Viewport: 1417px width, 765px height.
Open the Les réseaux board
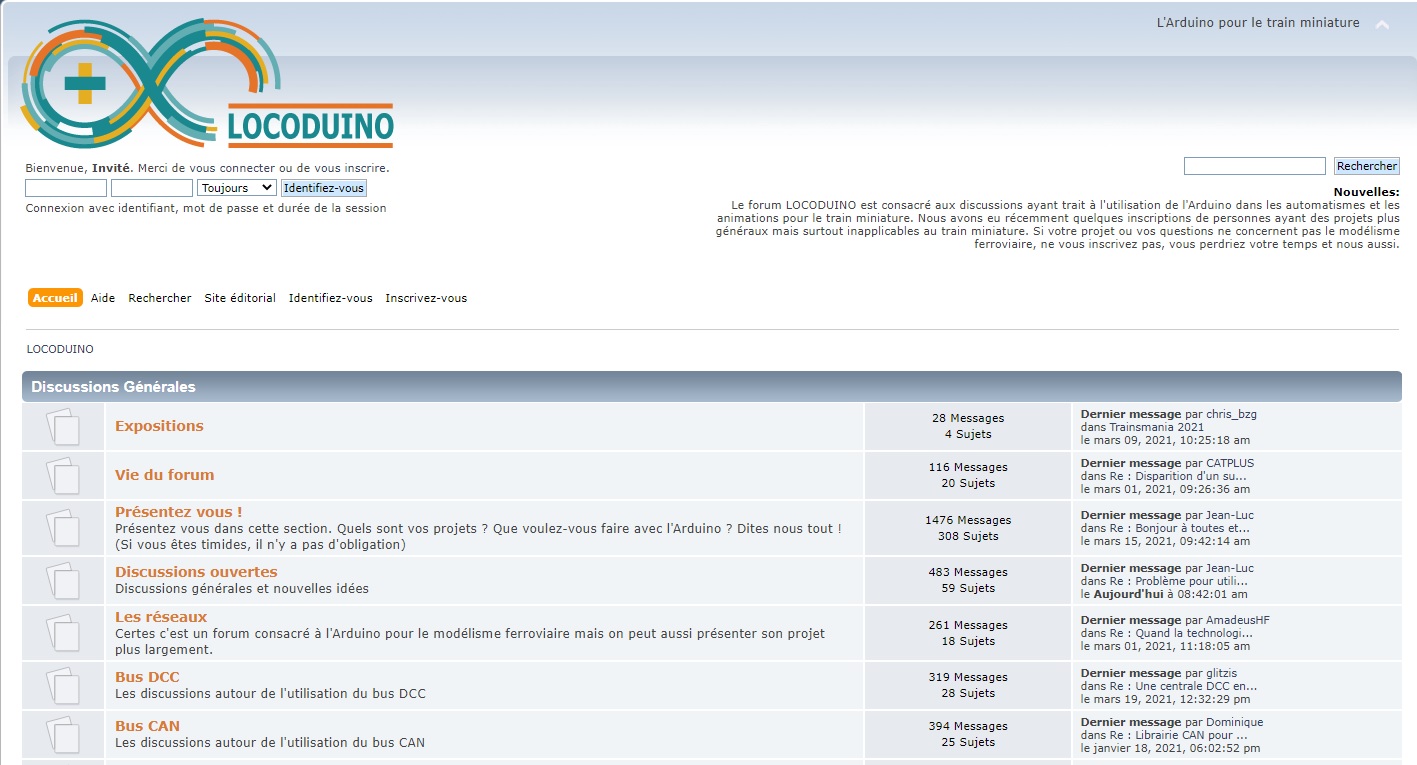coord(161,617)
